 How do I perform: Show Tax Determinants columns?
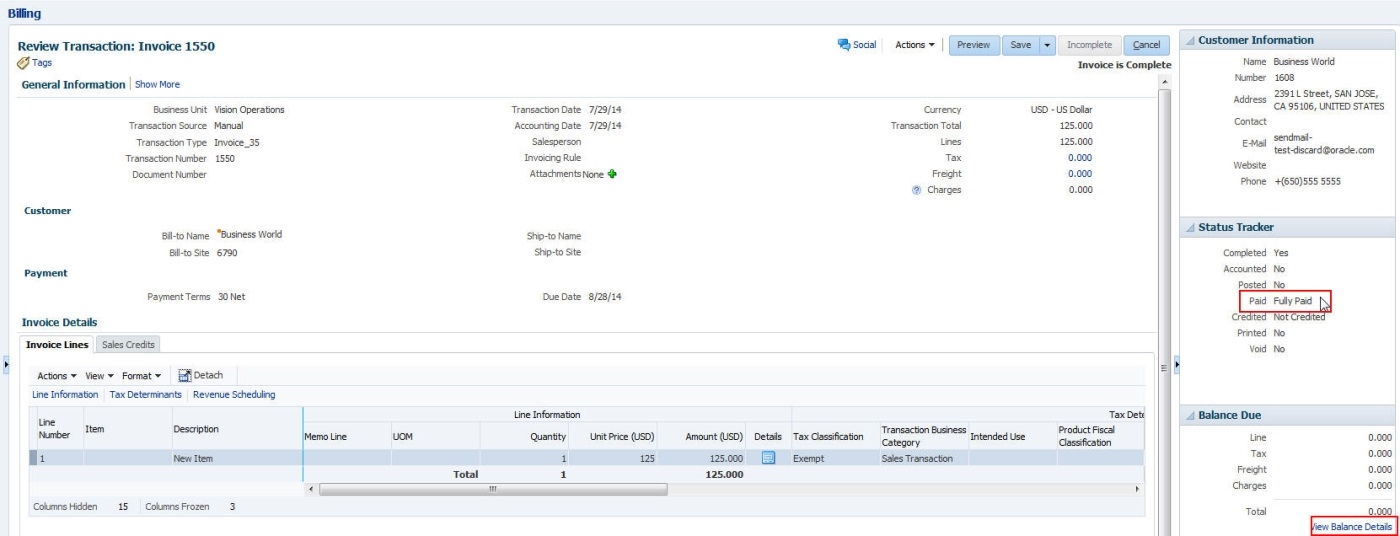pyautogui.click(x=146, y=395)
